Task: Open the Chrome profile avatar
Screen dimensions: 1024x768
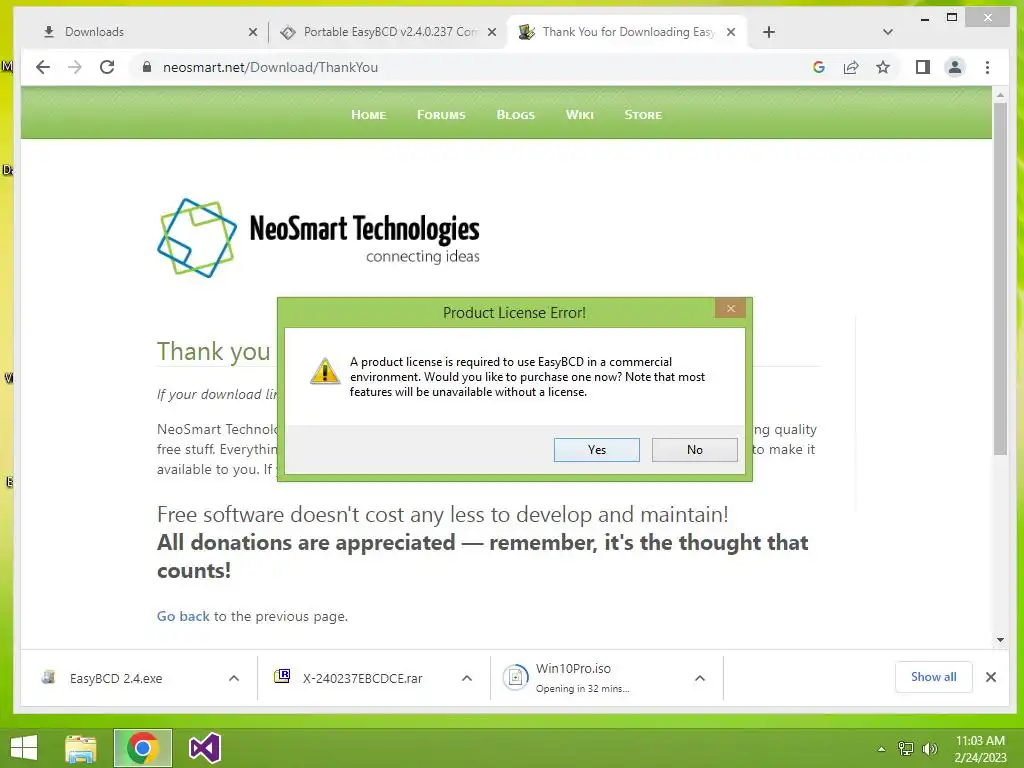Action: 955,67
